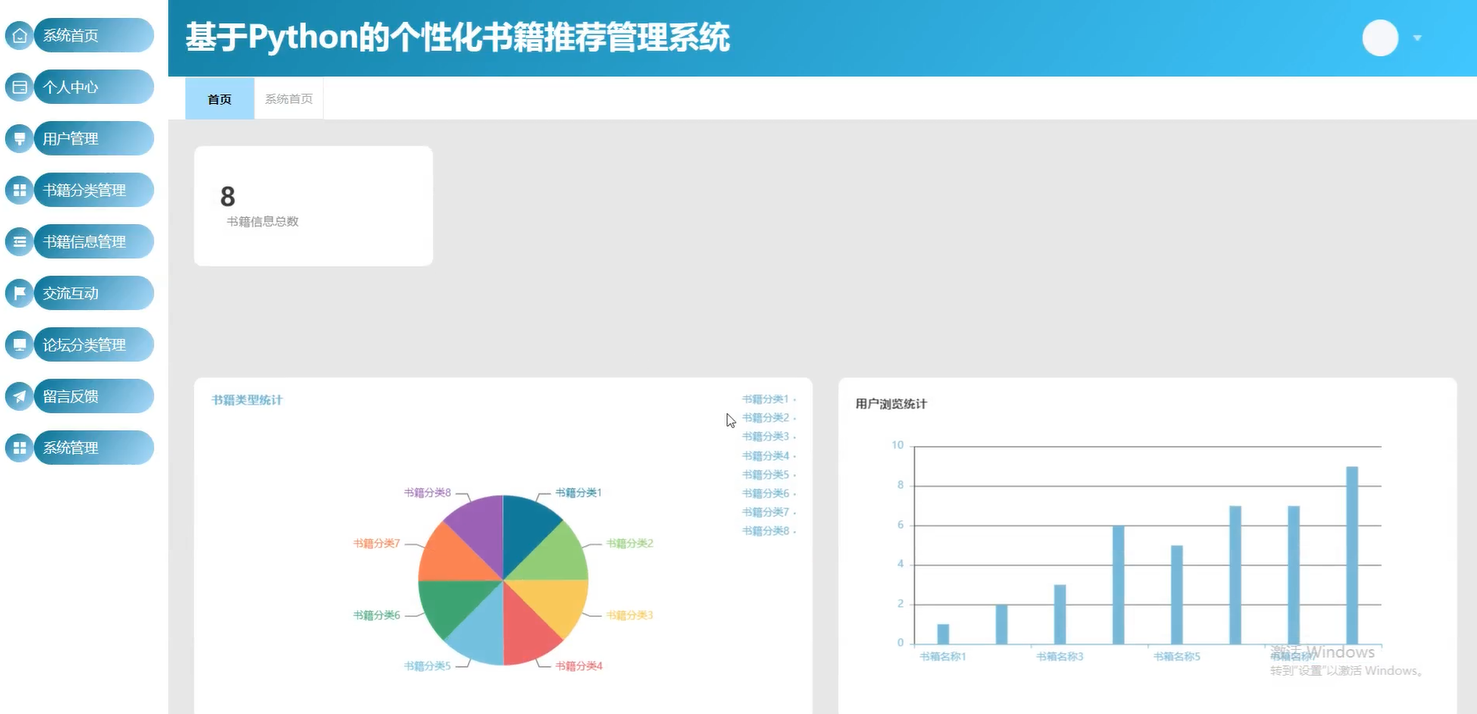The height and width of the screenshot is (714, 1477).
Task: Click the page title 基于Python的个性化书籍推荐管理系统
Action: pos(458,38)
